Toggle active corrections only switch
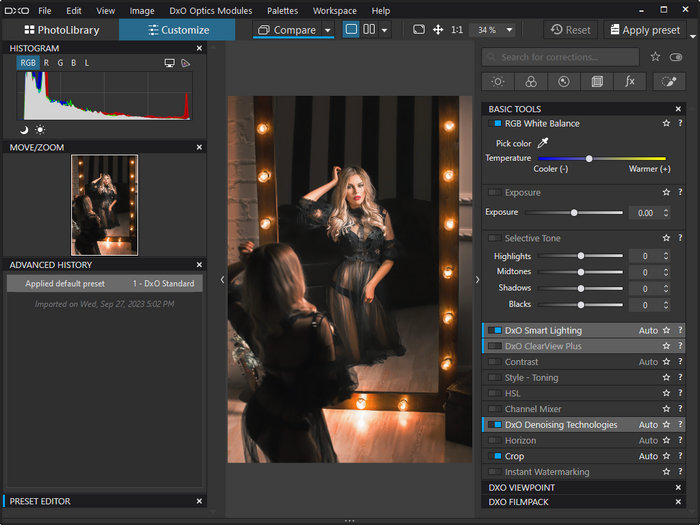This screenshot has height=525, width=700. click(x=675, y=57)
